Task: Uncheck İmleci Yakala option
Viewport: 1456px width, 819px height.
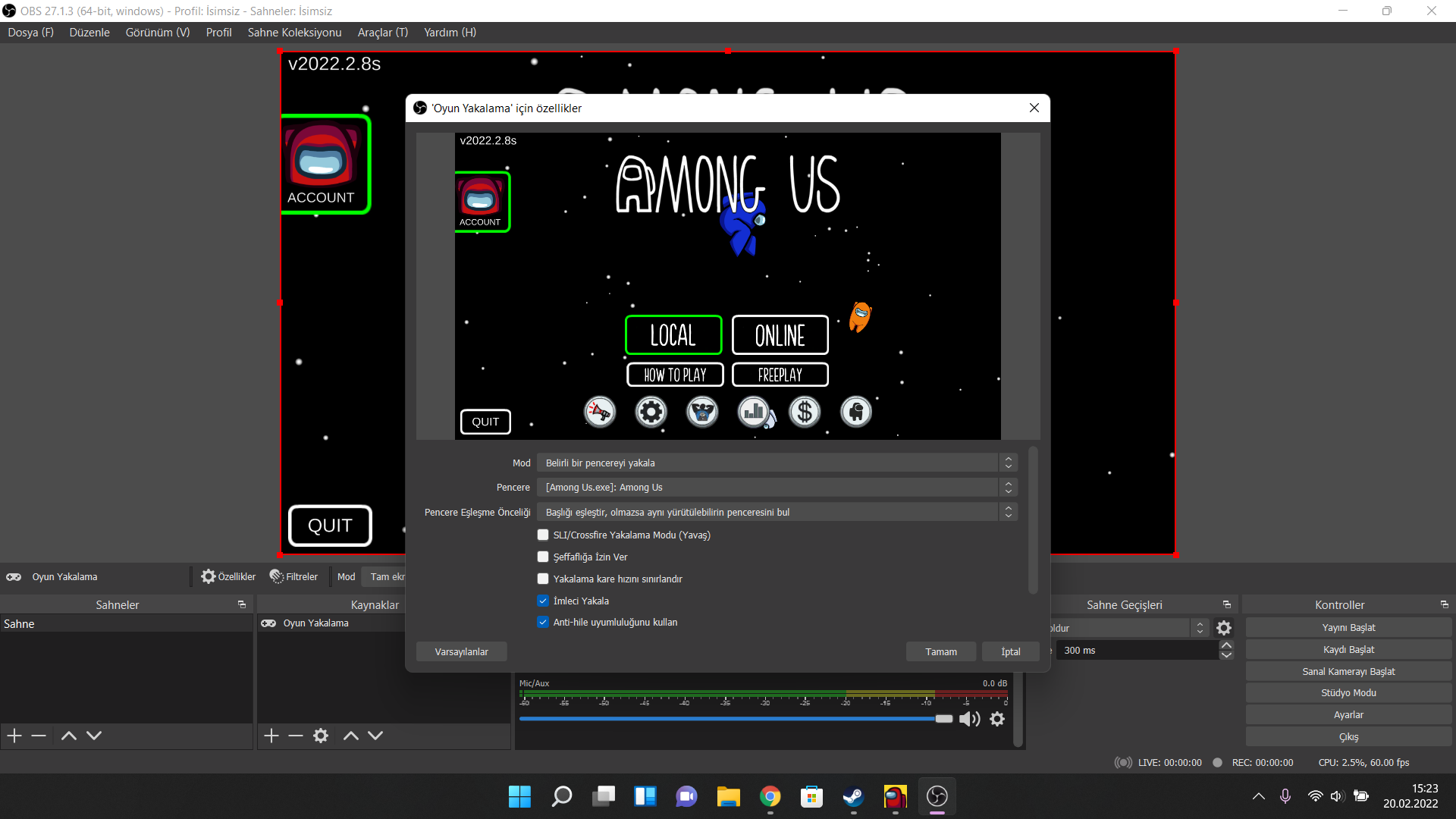Action: pyautogui.click(x=543, y=601)
